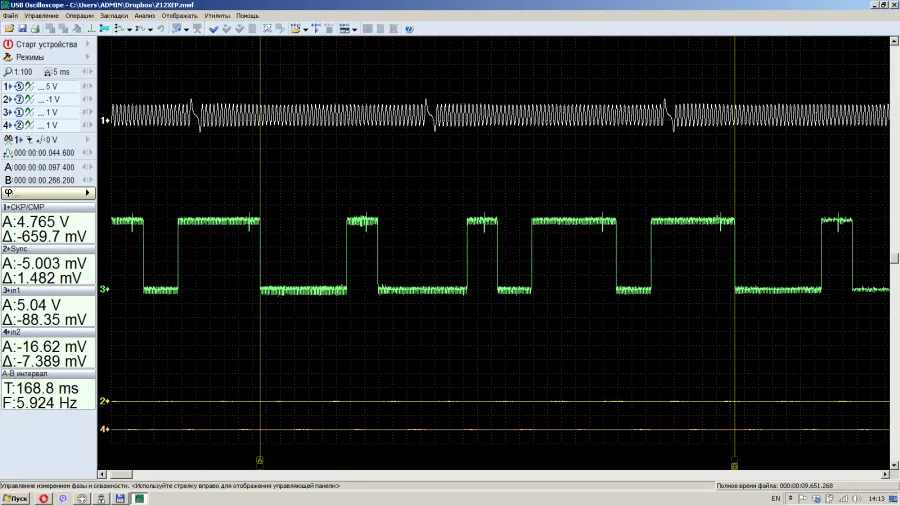Click the Opera icon in taskbar
This screenshot has width=900, height=506.
43,499
